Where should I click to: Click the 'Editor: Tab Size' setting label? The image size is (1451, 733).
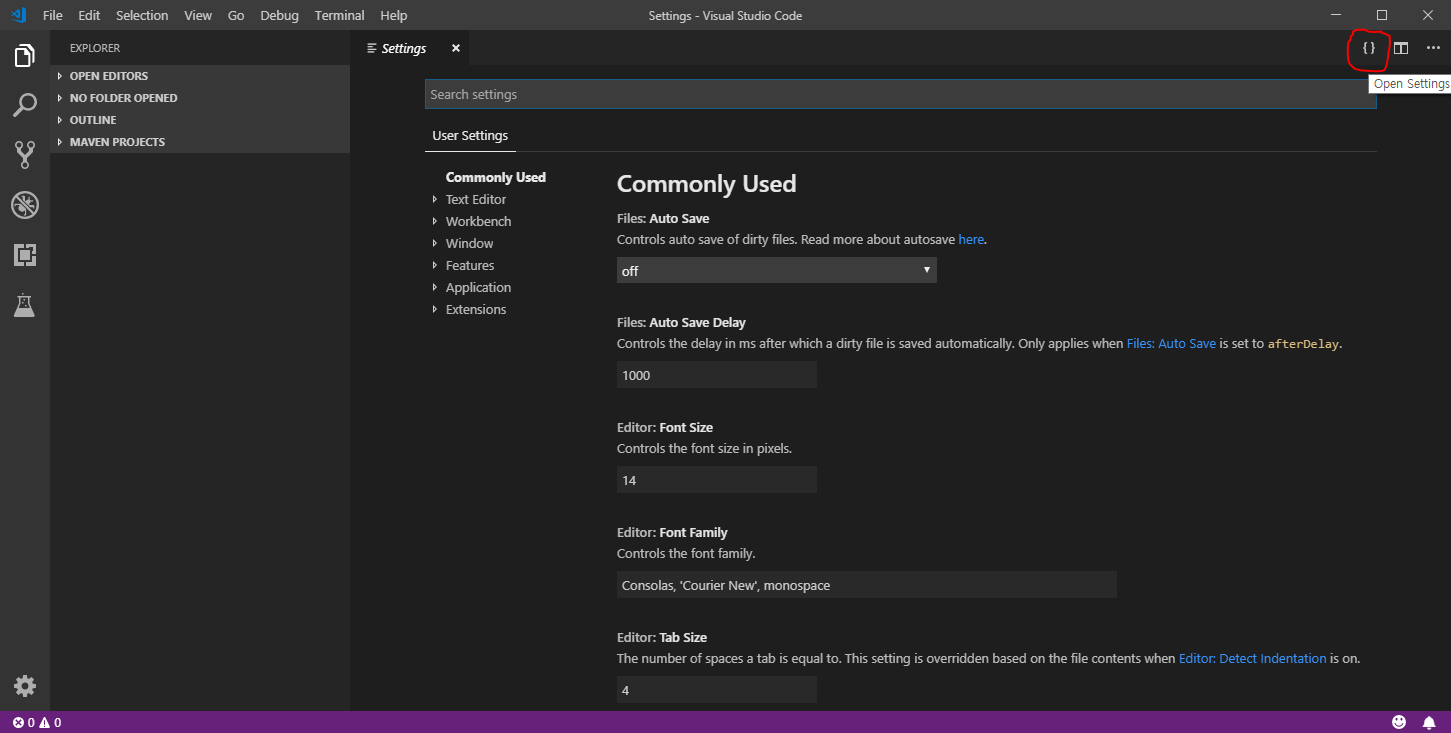pos(662,638)
